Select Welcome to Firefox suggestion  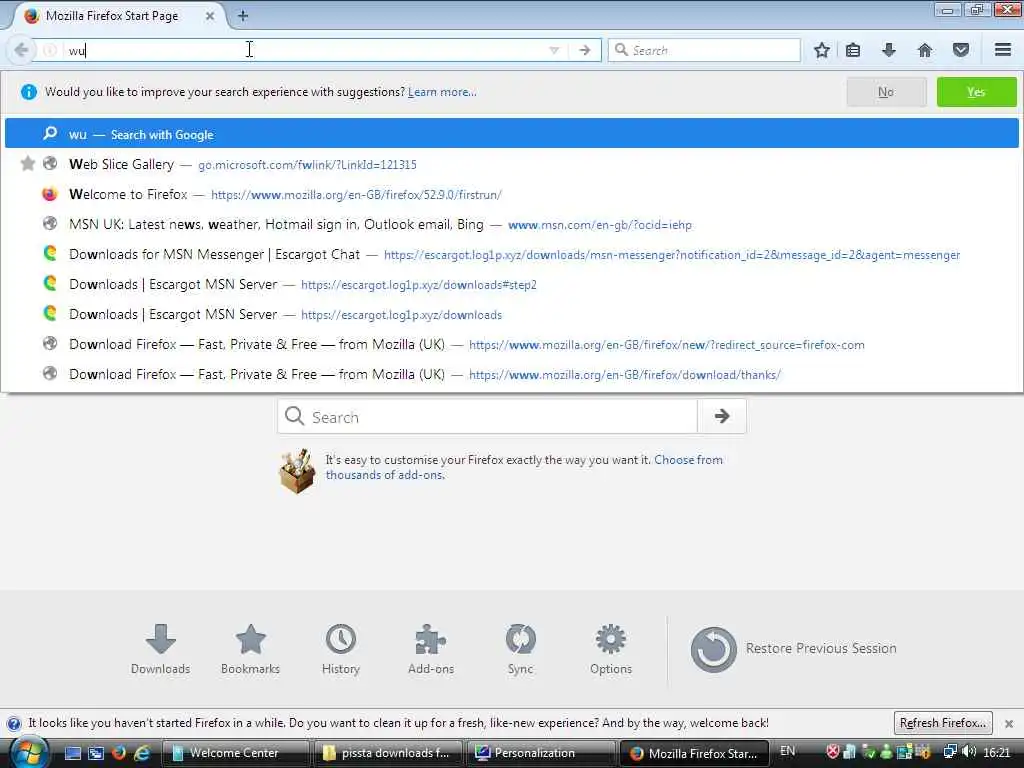coord(512,194)
